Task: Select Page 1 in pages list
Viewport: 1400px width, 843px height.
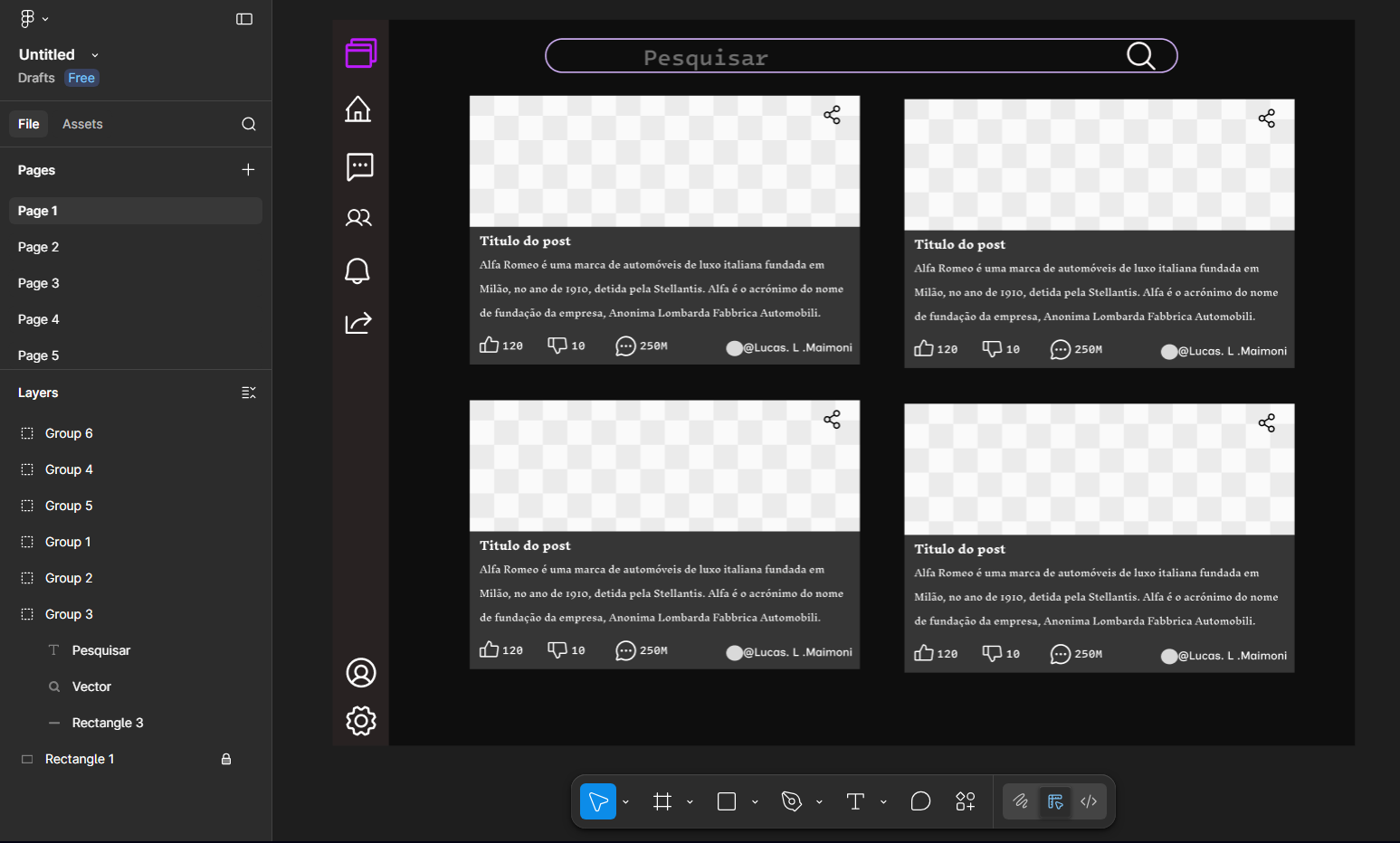Action: pyautogui.click(x=136, y=211)
